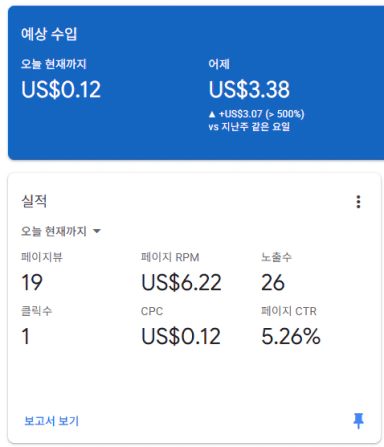Click the pin icon on 실적 card

pos(358,421)
